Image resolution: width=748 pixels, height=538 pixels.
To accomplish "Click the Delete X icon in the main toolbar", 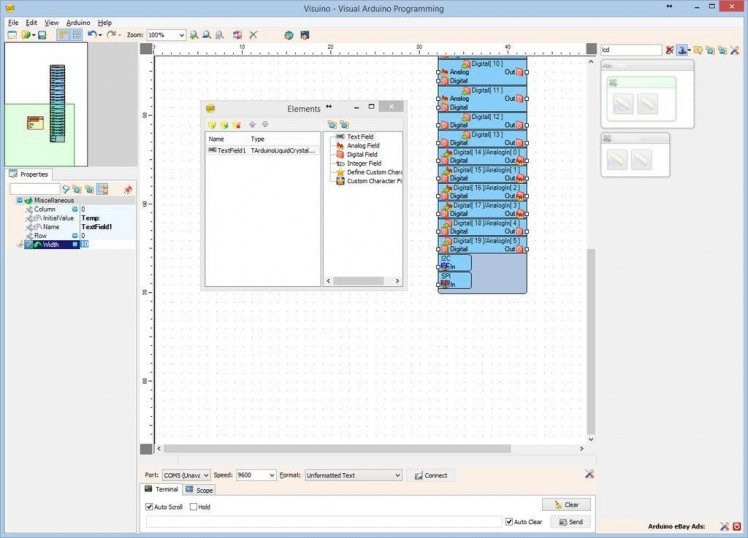I will [x=253, y=35].
